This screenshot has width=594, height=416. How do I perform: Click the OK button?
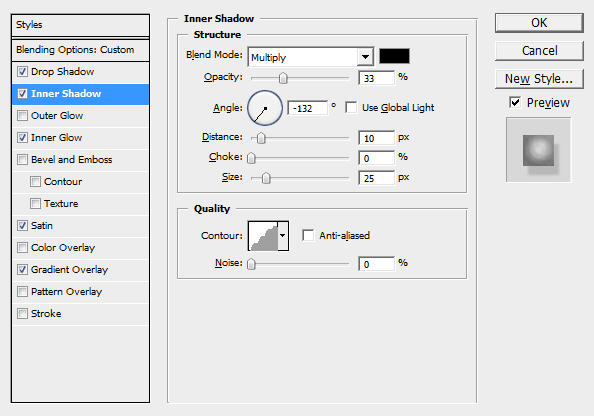539,23
